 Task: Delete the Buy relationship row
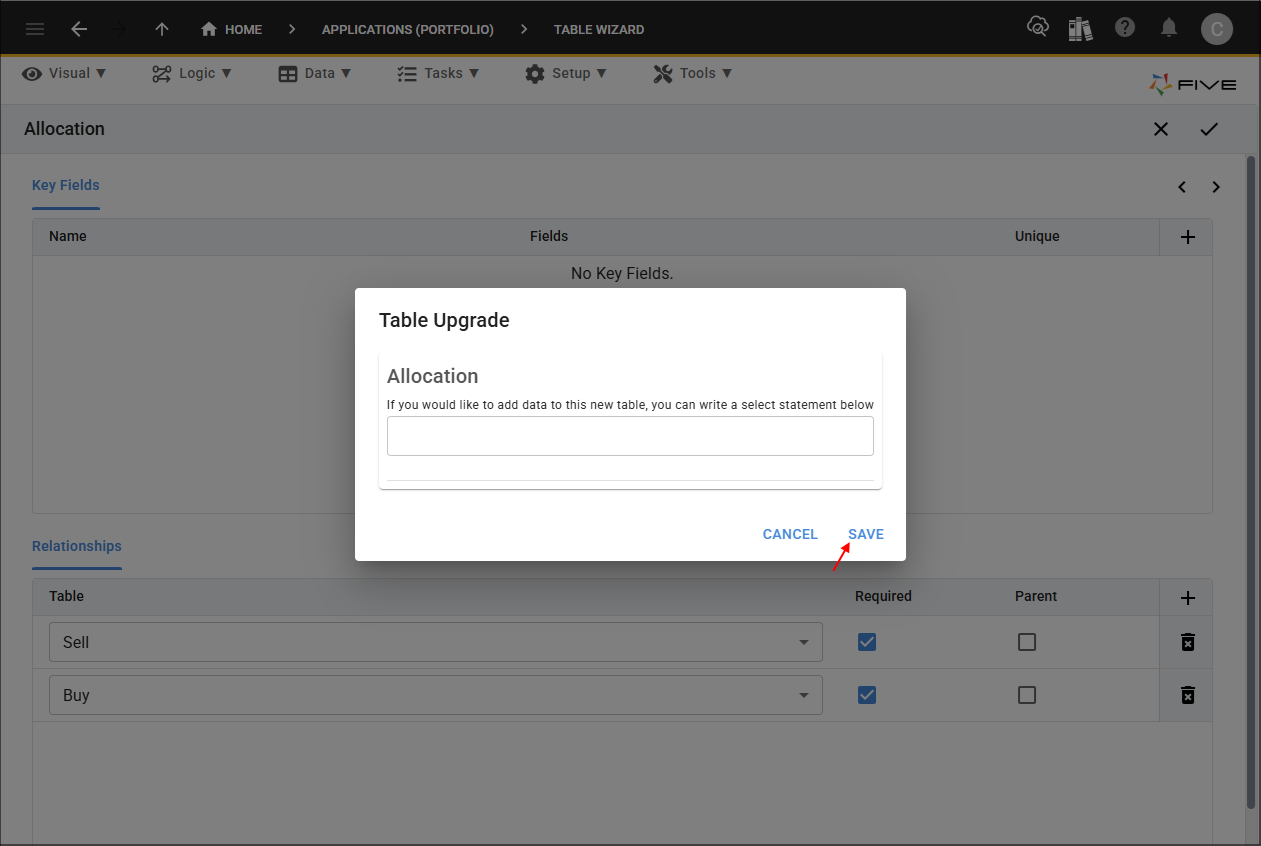(x=1188, y=695)
